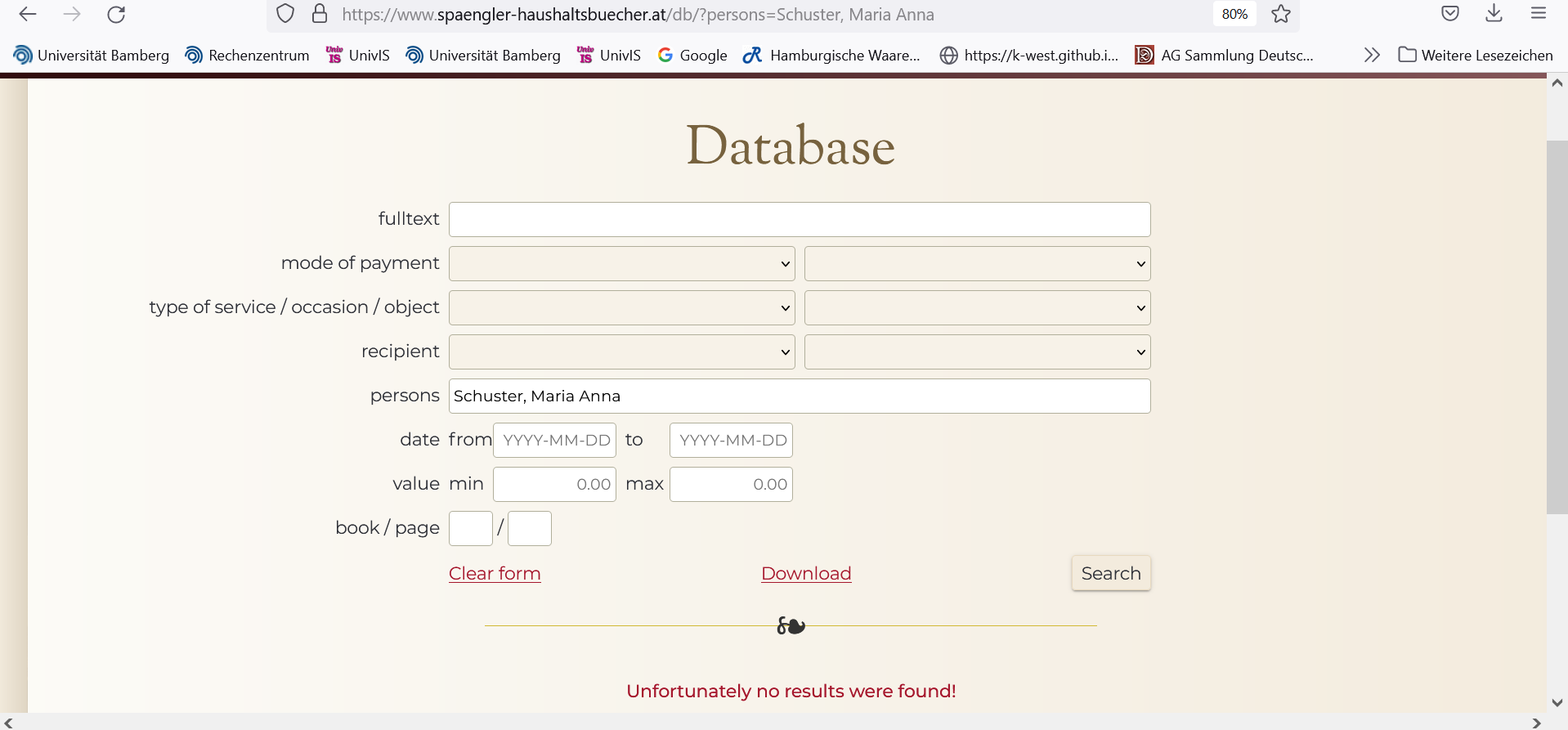This screenshot has height=730, width=1568.
Task: Open the first recipient dropdown
Action: click(622, 352)
